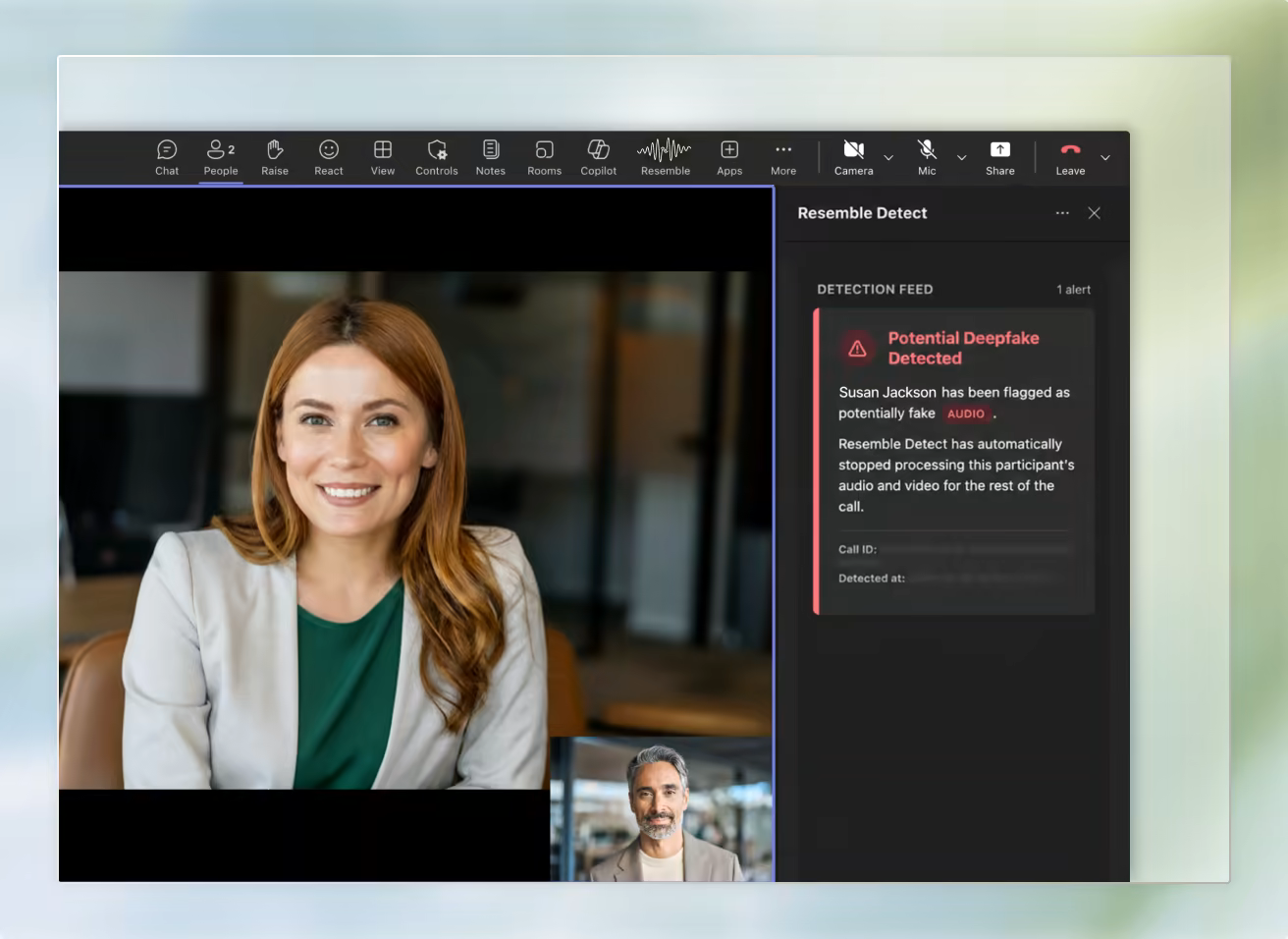1288x939 pixels.
Task: Open the React emoji menu
Action: [x=329, y=157]
